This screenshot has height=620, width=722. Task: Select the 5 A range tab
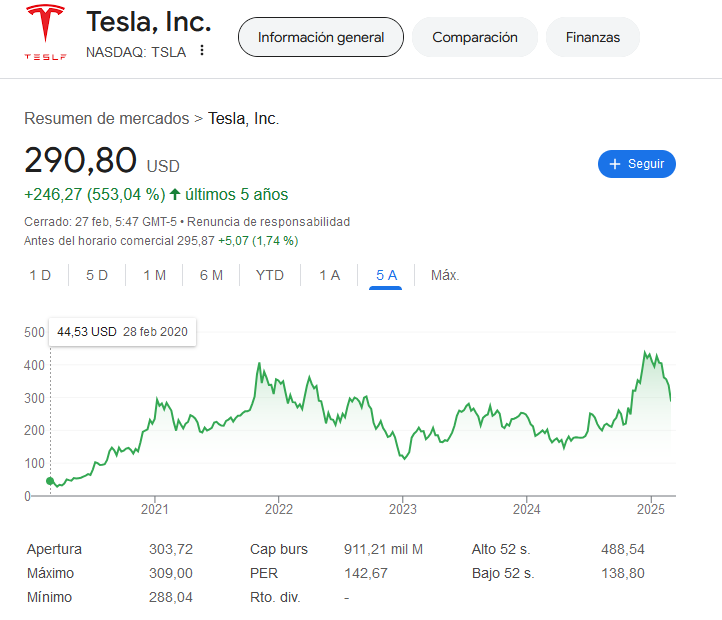386,275
